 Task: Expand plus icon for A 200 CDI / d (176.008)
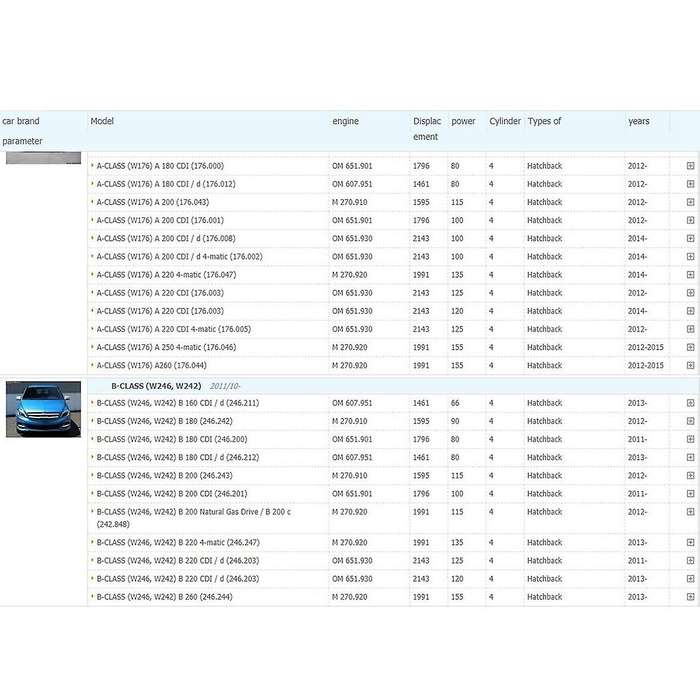(x=690, y=238)
